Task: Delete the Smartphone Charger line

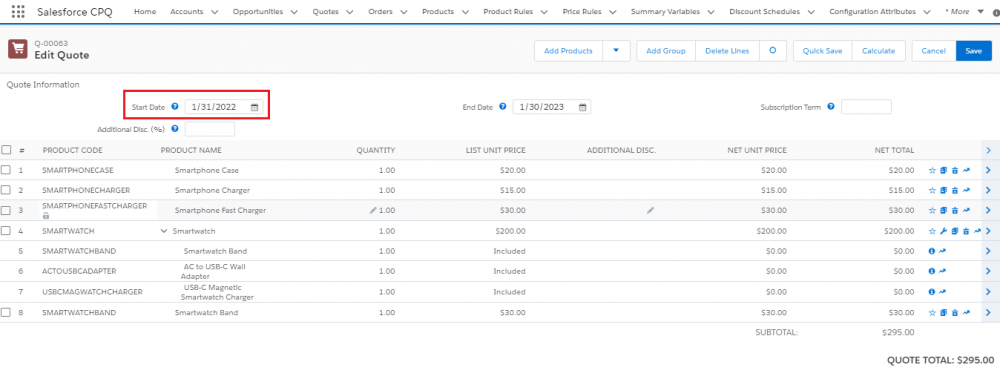Action: 955,190
